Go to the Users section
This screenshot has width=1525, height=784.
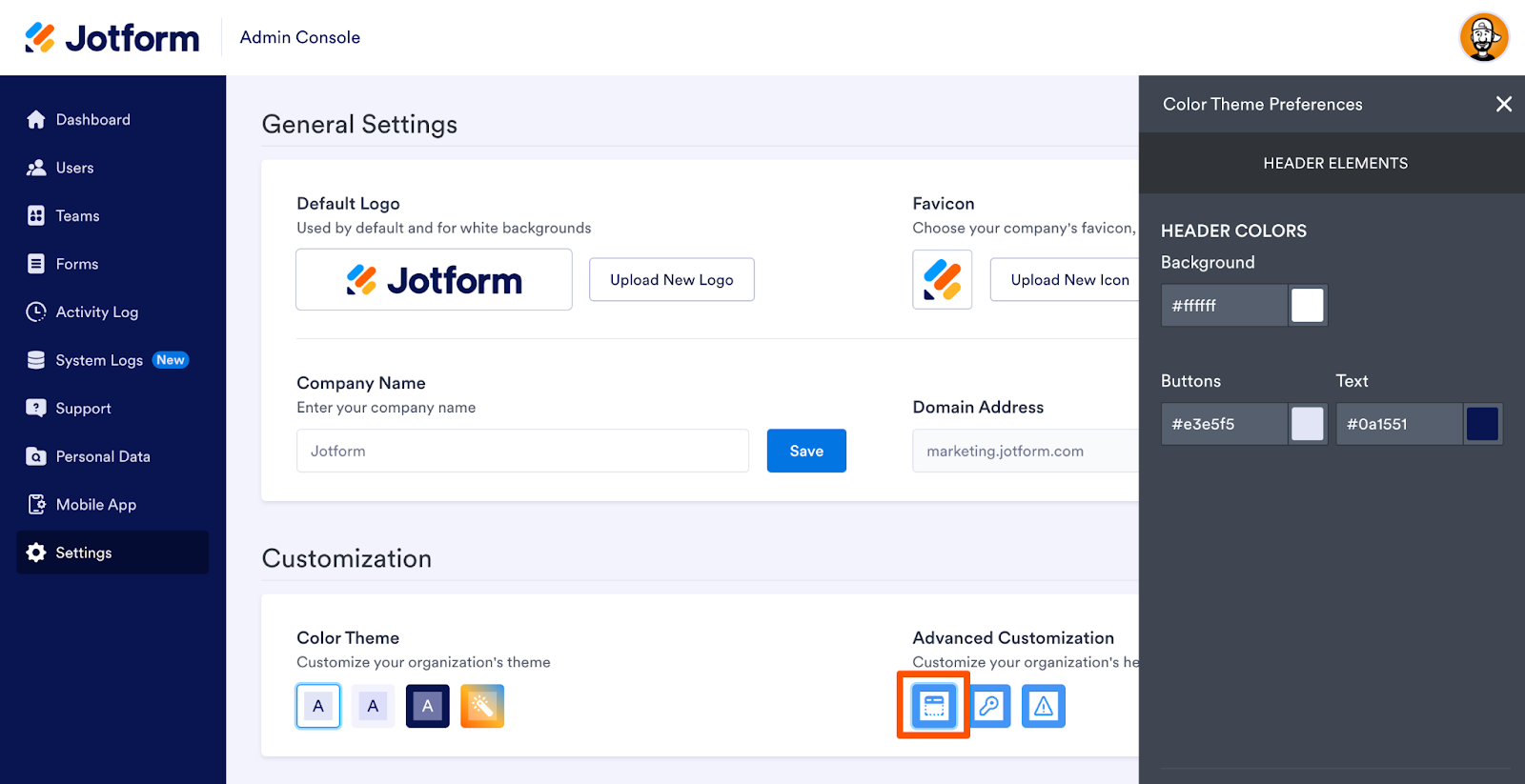click(x=74, y=168)
